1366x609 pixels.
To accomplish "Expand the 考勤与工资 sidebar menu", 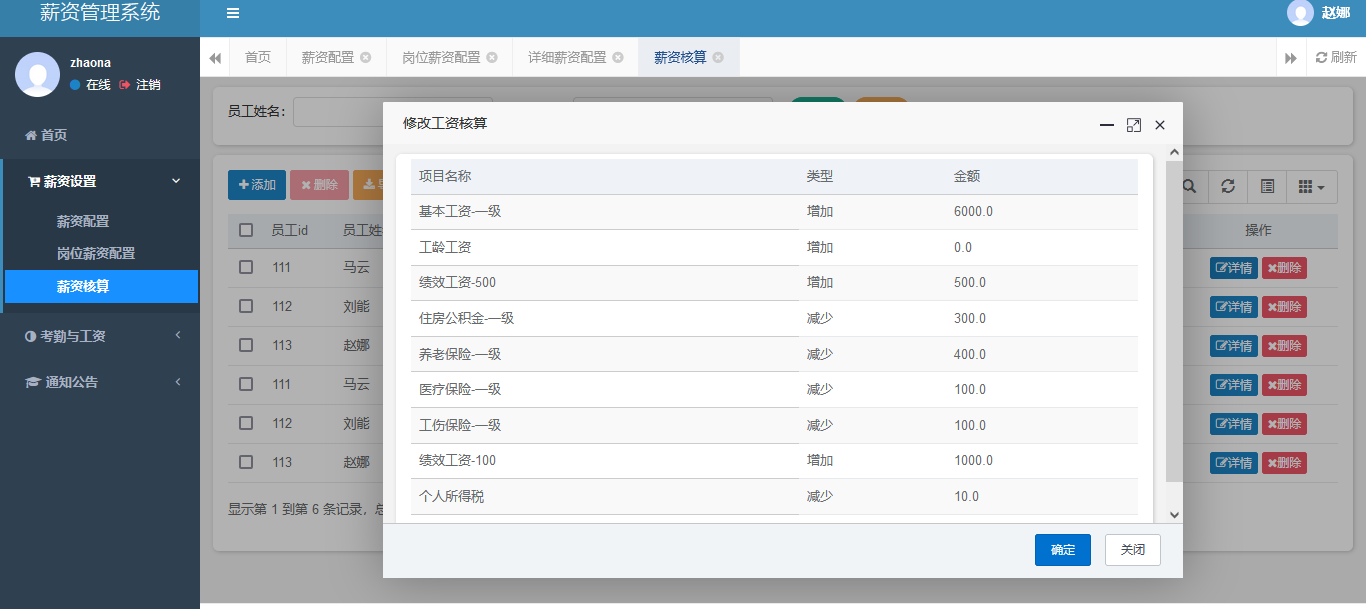I will [100, 336].
